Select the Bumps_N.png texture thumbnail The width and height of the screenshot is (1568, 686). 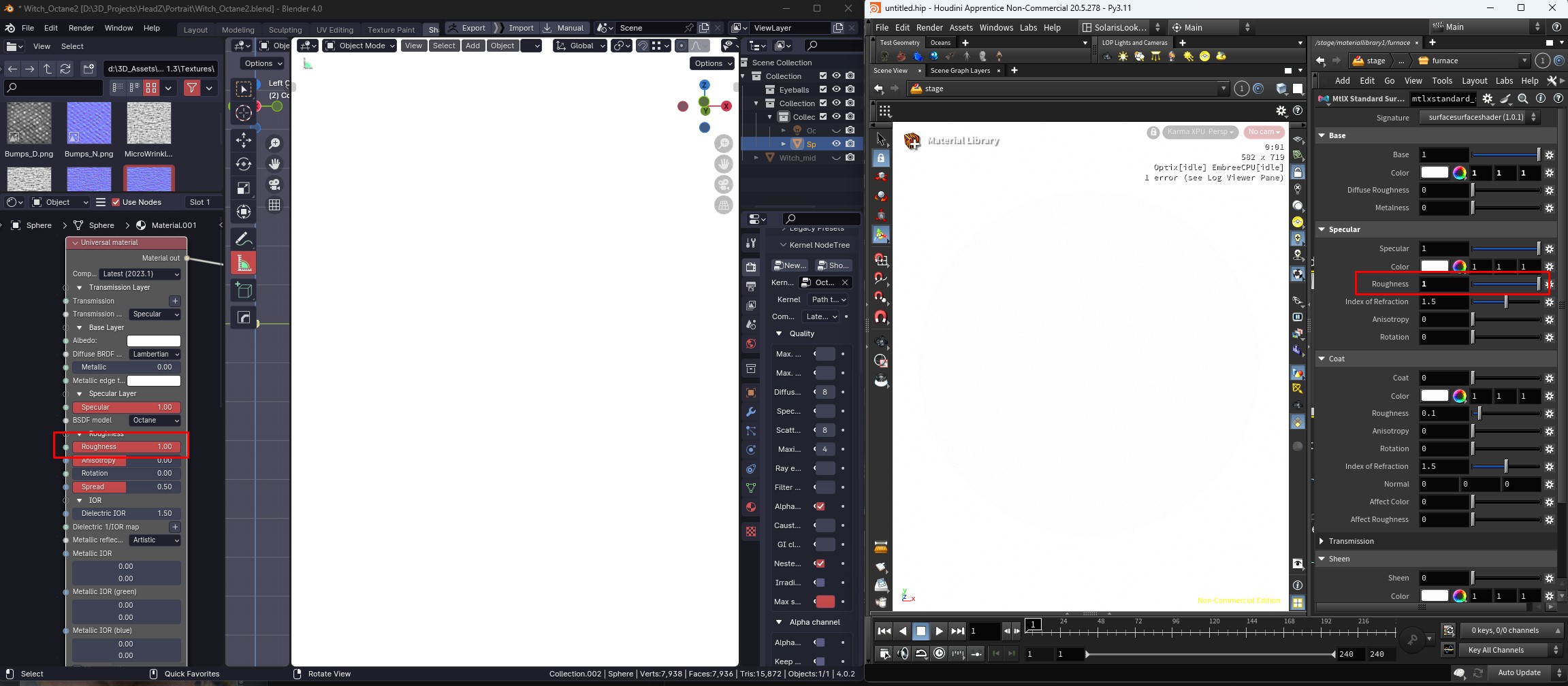coord(89,123)
